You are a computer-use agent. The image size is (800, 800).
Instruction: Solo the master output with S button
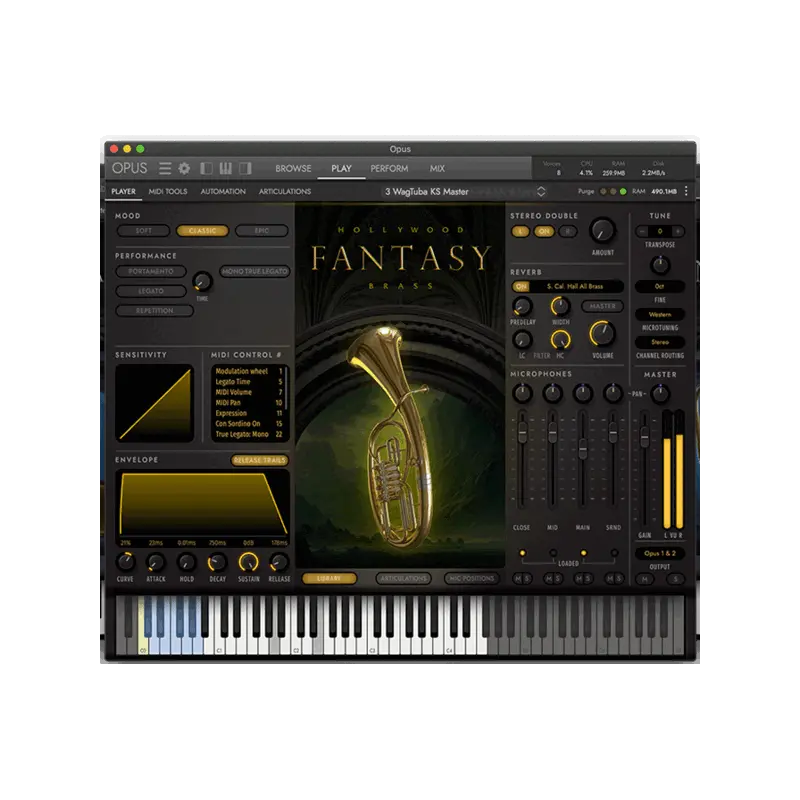[676, 579]
